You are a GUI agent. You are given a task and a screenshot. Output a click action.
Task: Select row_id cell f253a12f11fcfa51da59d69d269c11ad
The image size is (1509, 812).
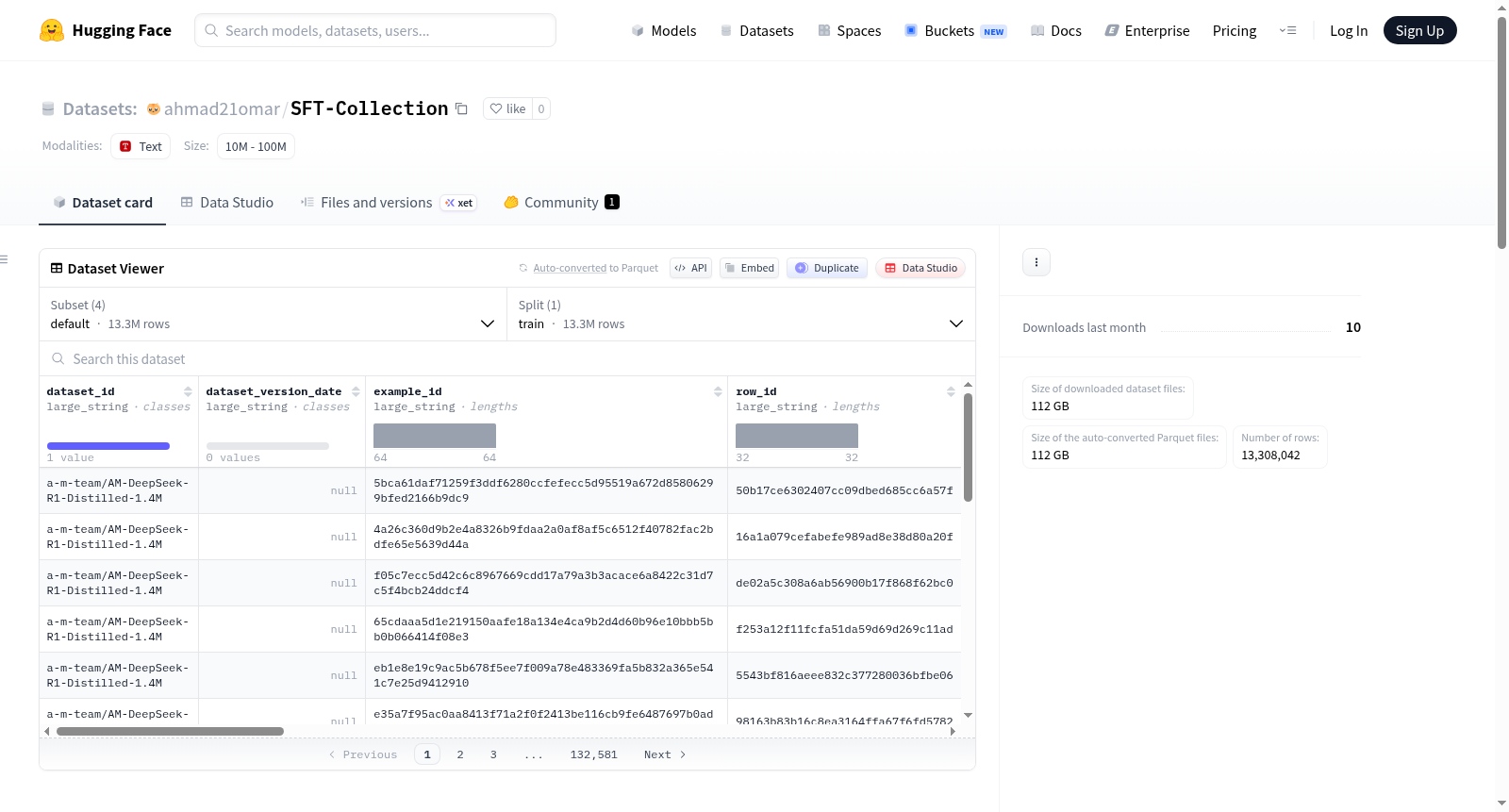844,629
